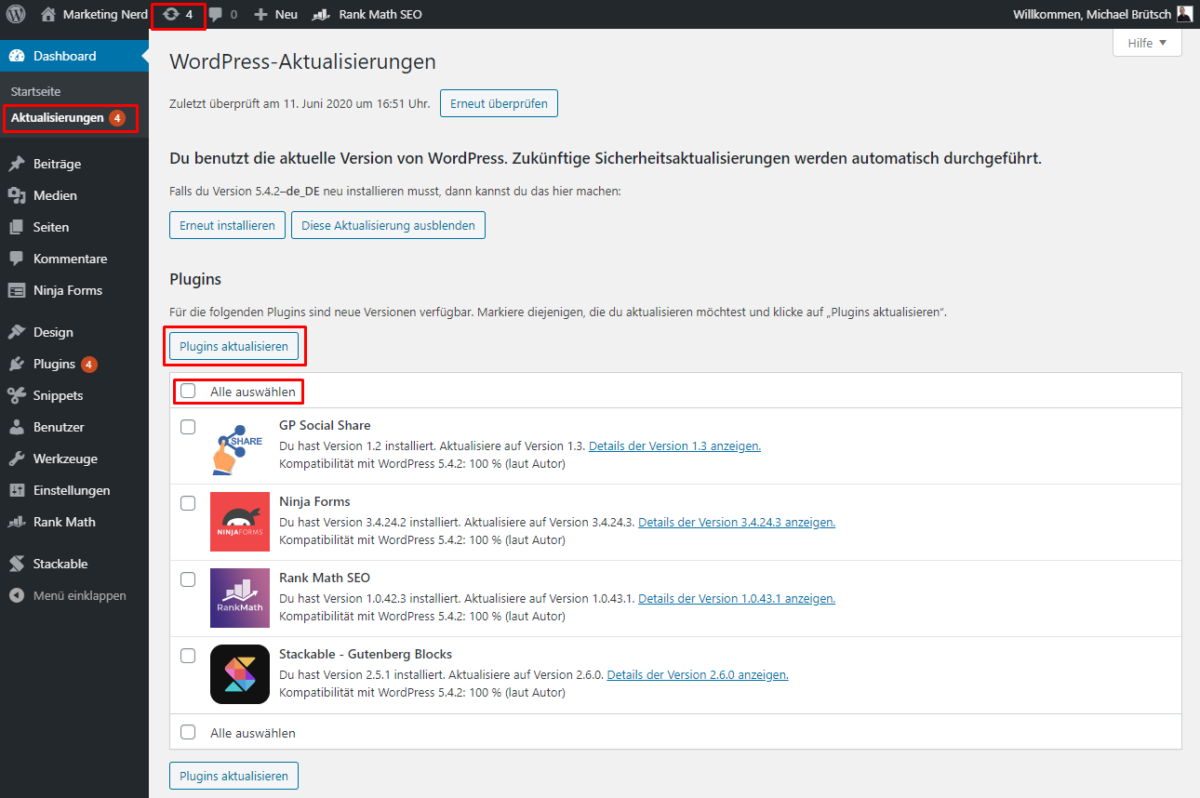1200x798 pixels.
Task: Click the Stackable Gutenberg Blocks plugin logo
Action: coord(239,674)
